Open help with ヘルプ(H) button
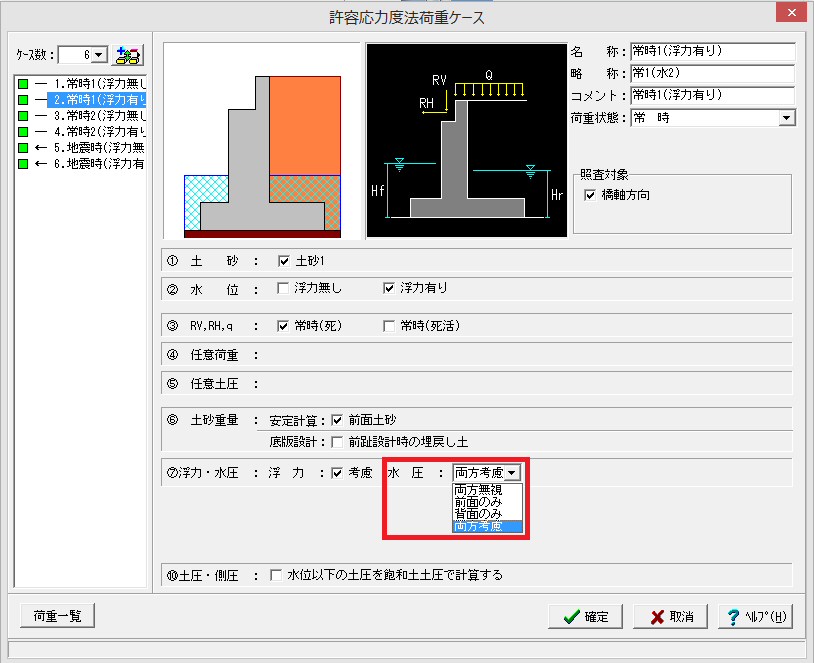The width and height of the screenshot is (814, 663). (x=756, y=617)
